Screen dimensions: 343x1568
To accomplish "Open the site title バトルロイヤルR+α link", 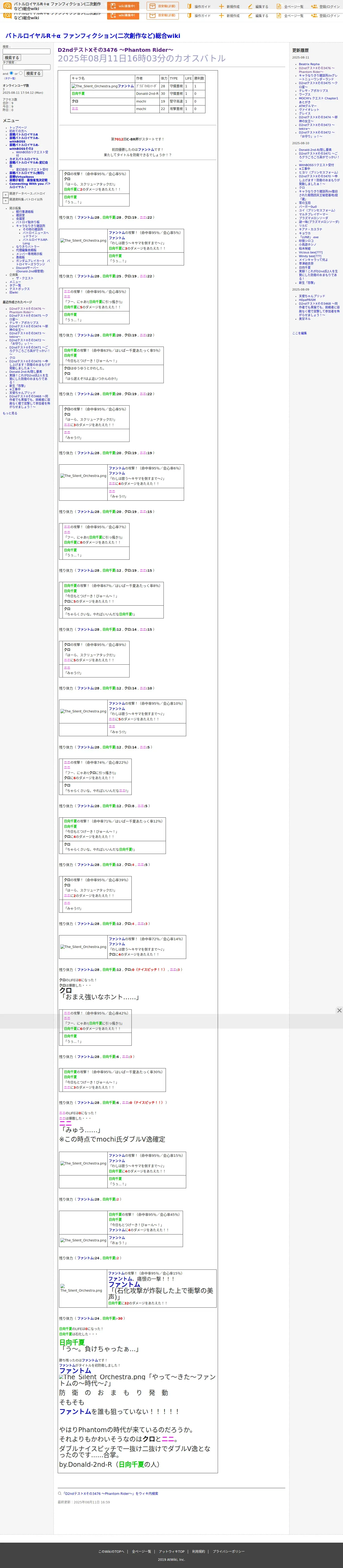I will [x=93, y=36].
